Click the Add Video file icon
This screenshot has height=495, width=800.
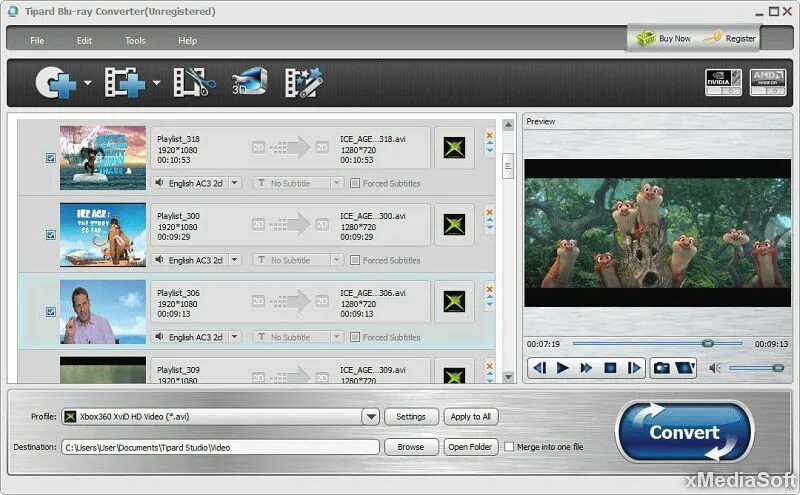point(124,83)
